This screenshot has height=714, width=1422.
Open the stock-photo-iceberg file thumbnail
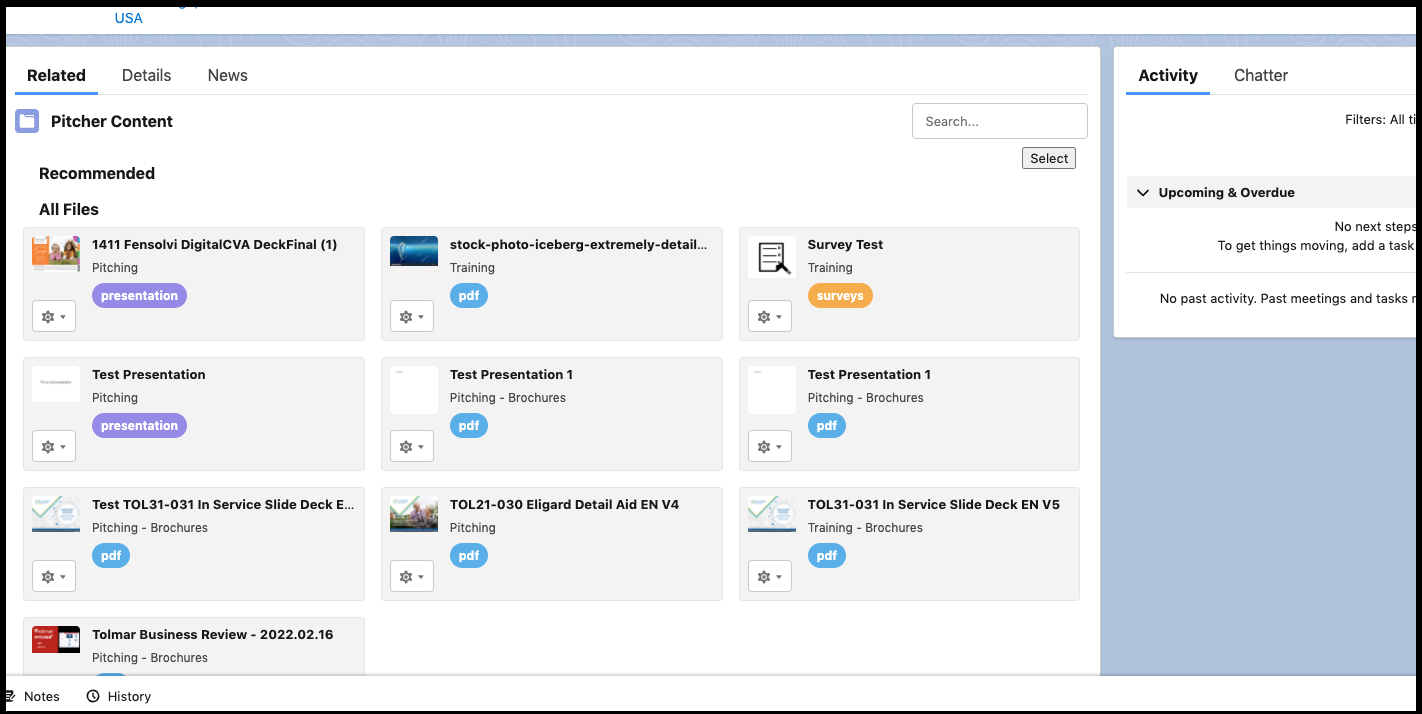[414, 251]
